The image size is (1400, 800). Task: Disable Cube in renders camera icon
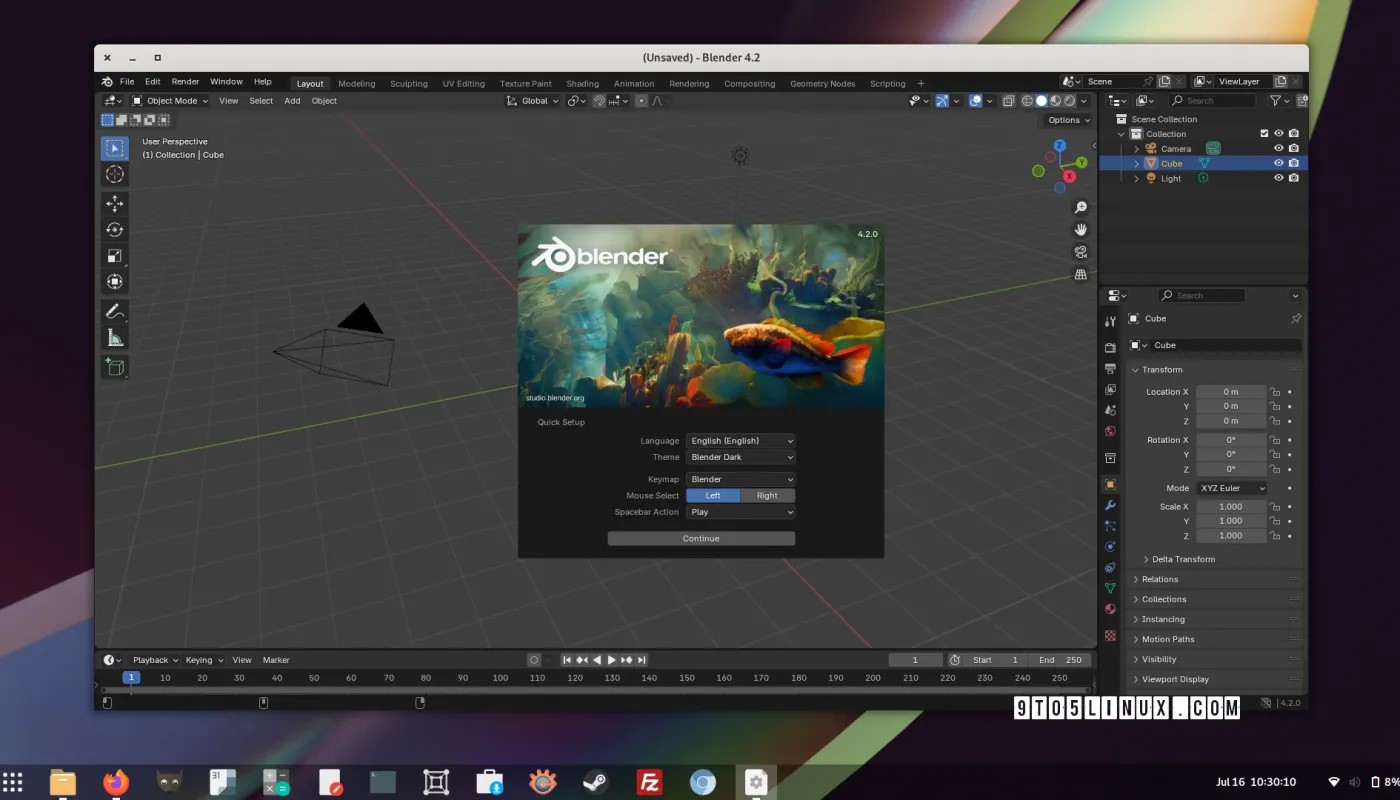click(x=1294, y=163)
